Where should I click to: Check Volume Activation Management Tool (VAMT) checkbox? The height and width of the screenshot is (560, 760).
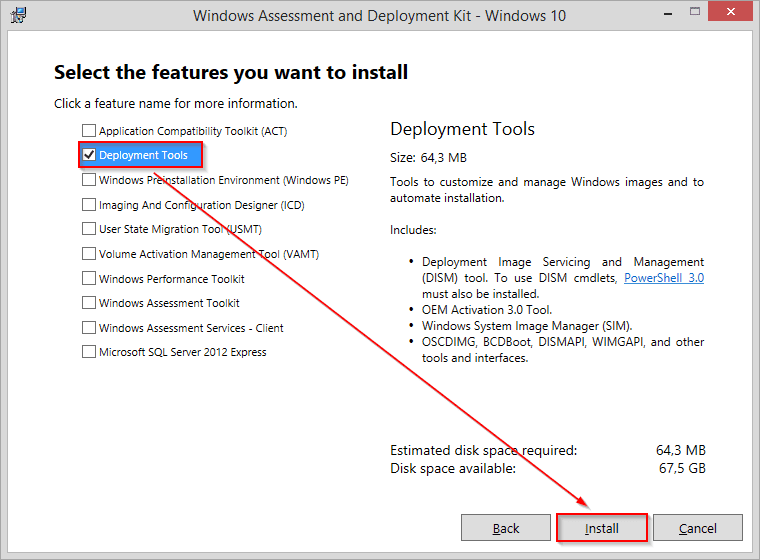(x=89, y=254)
